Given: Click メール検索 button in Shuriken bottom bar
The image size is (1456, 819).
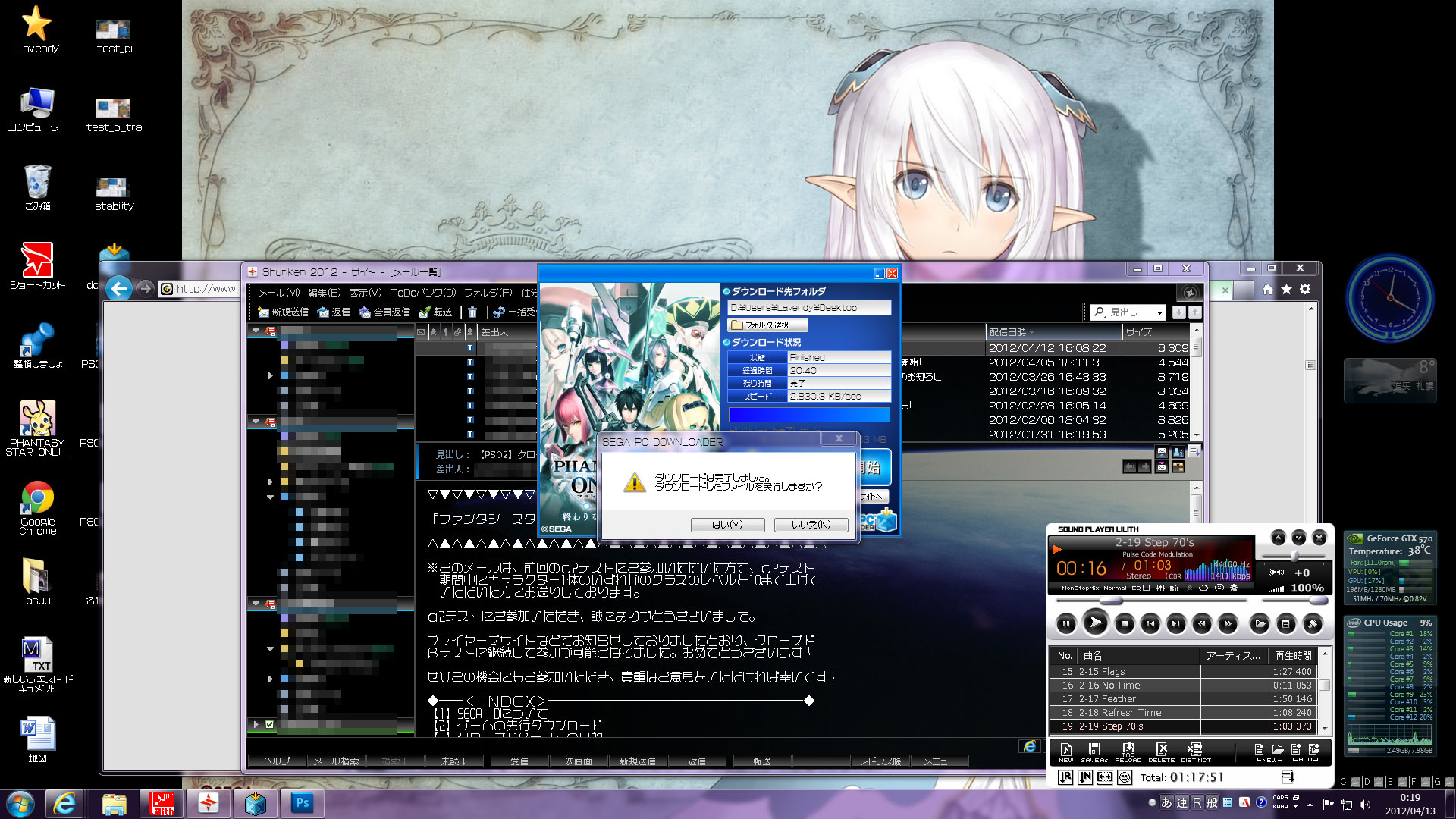Looking at the screenshot, I should pos(337,761).
